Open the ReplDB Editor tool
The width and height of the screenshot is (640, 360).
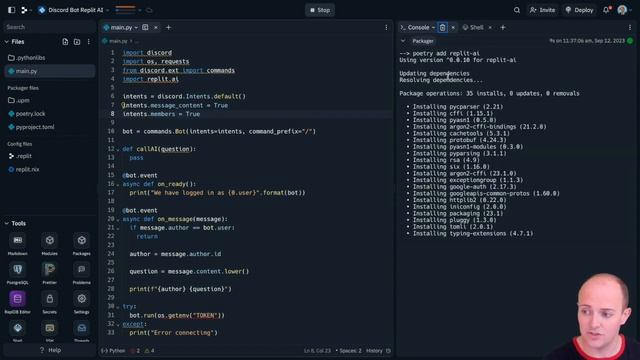pos(18,302)
